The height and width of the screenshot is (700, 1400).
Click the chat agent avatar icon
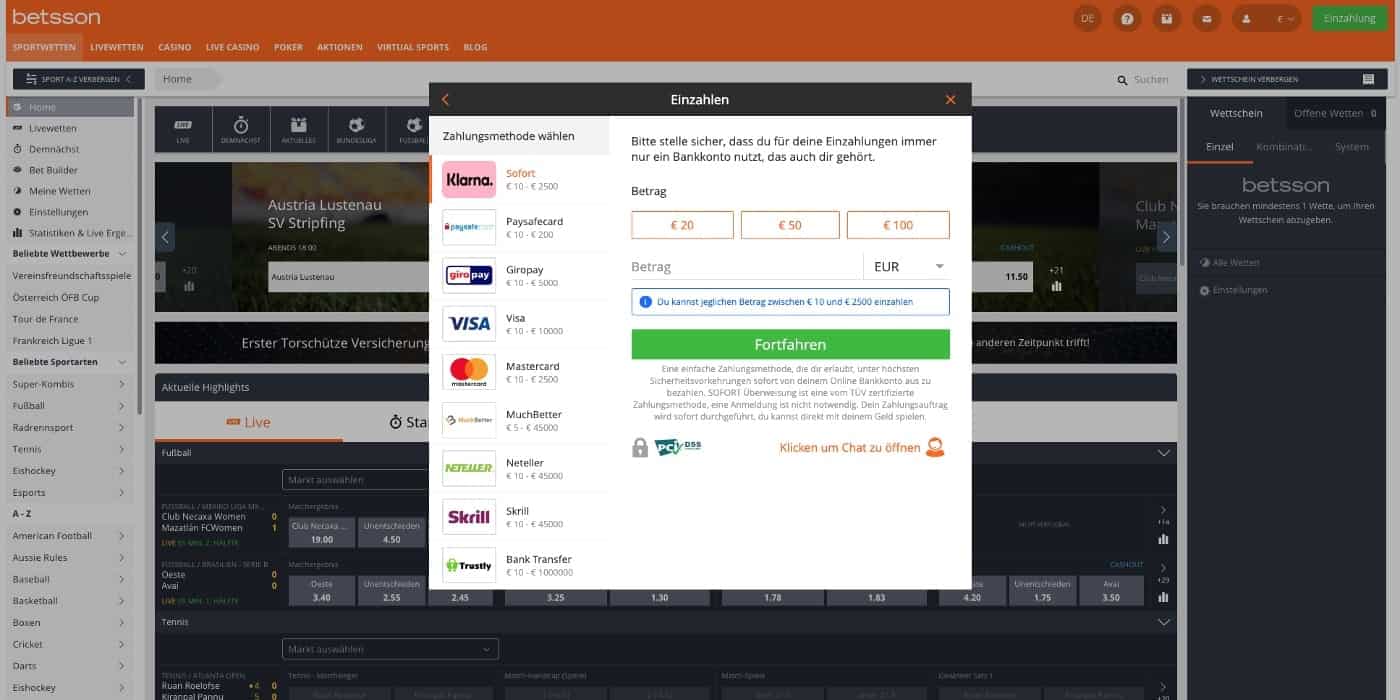pos(935,447)
